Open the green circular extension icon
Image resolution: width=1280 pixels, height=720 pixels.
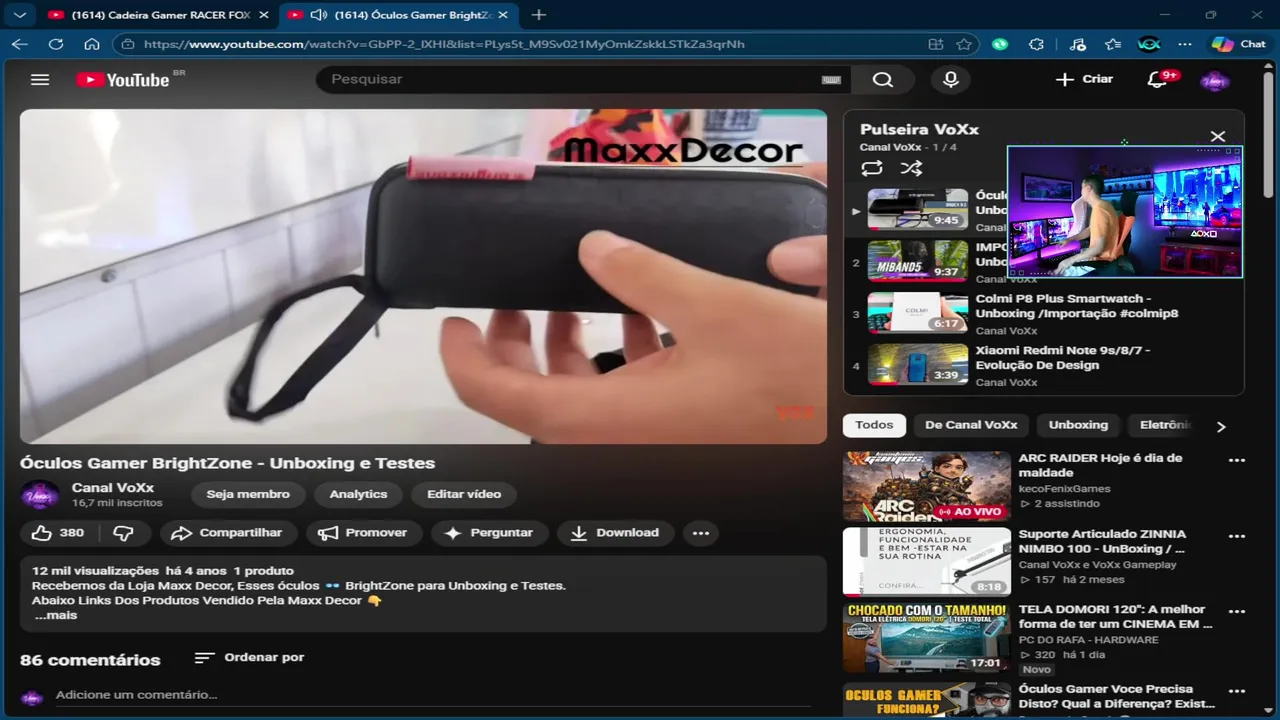coord(1000,44)
